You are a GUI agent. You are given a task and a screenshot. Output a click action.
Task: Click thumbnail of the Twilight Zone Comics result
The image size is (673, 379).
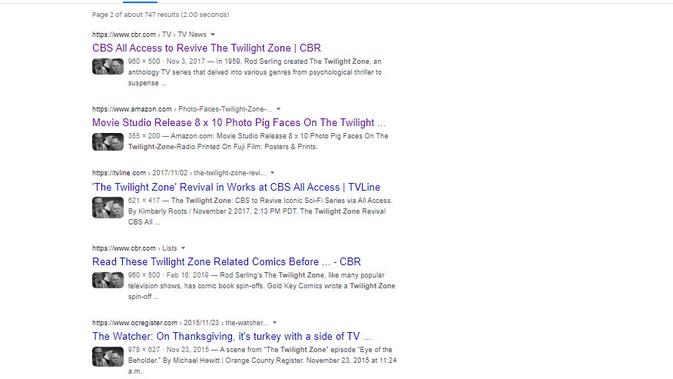click(108, 280)
